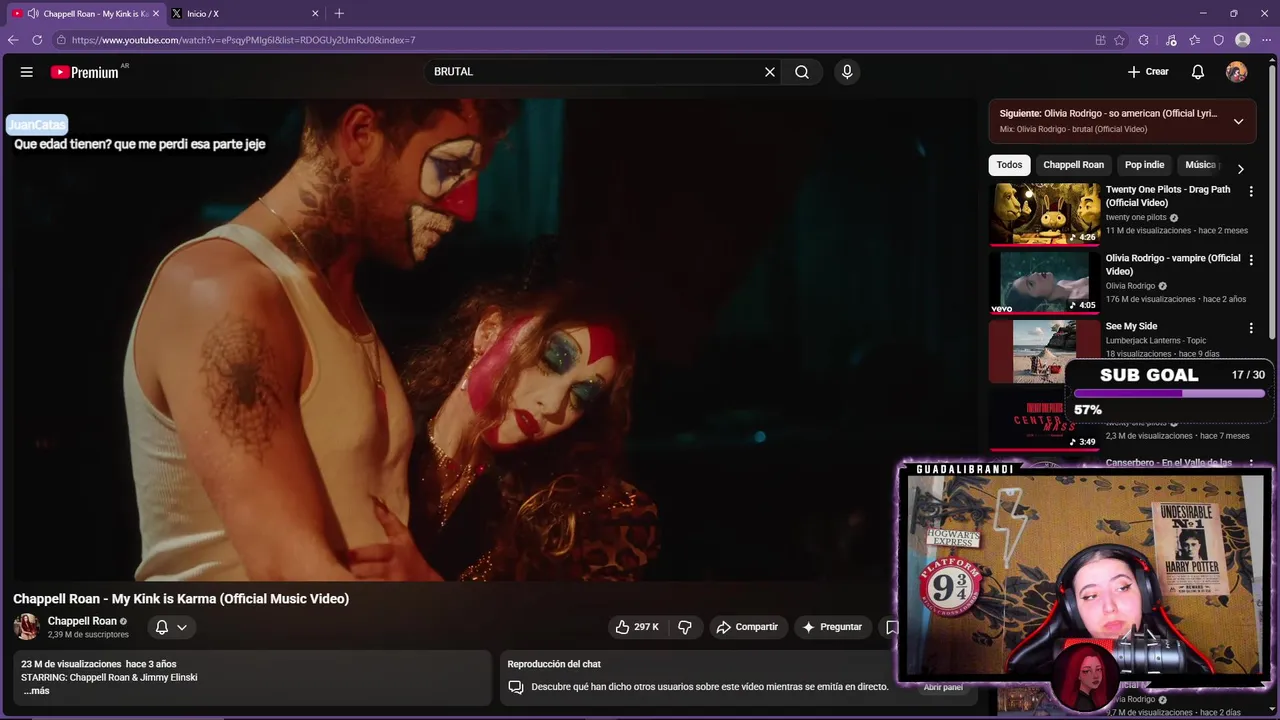Open browser extensions puzzle icon
The image size is (1280, 720).
coord(1144,40)
